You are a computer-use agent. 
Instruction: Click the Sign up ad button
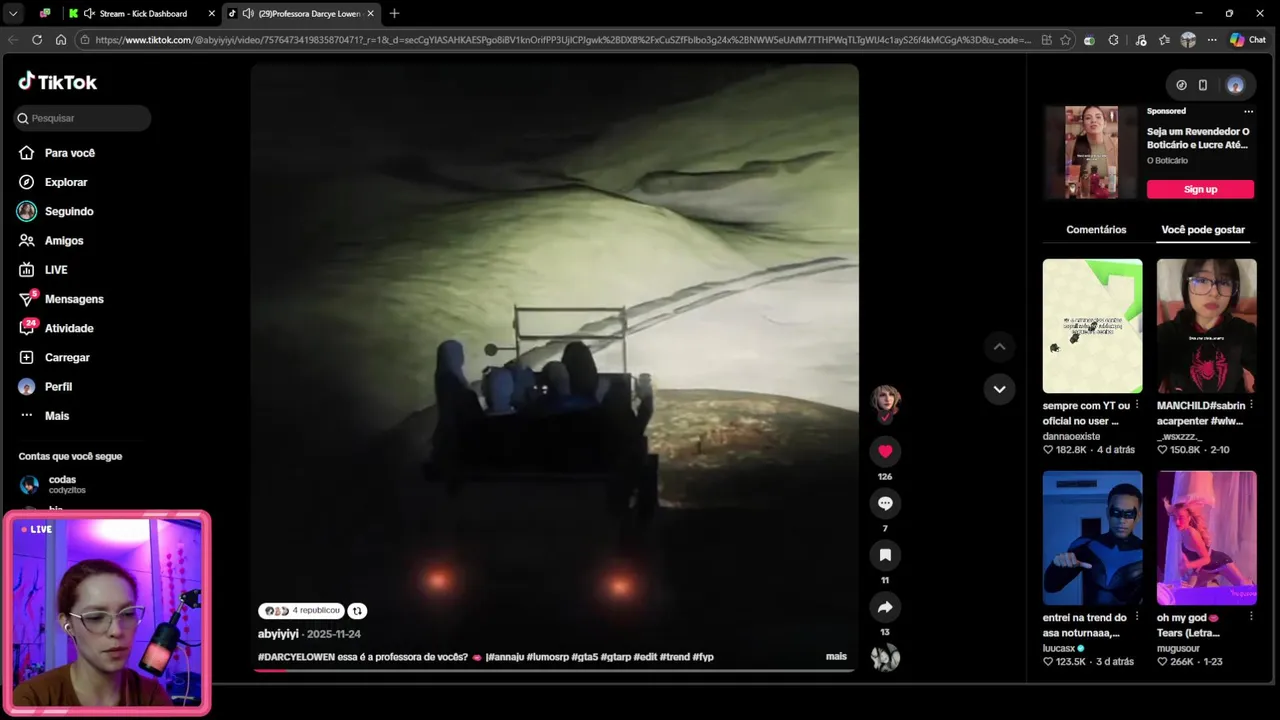pyautogui.click(x=1200, y=189)
